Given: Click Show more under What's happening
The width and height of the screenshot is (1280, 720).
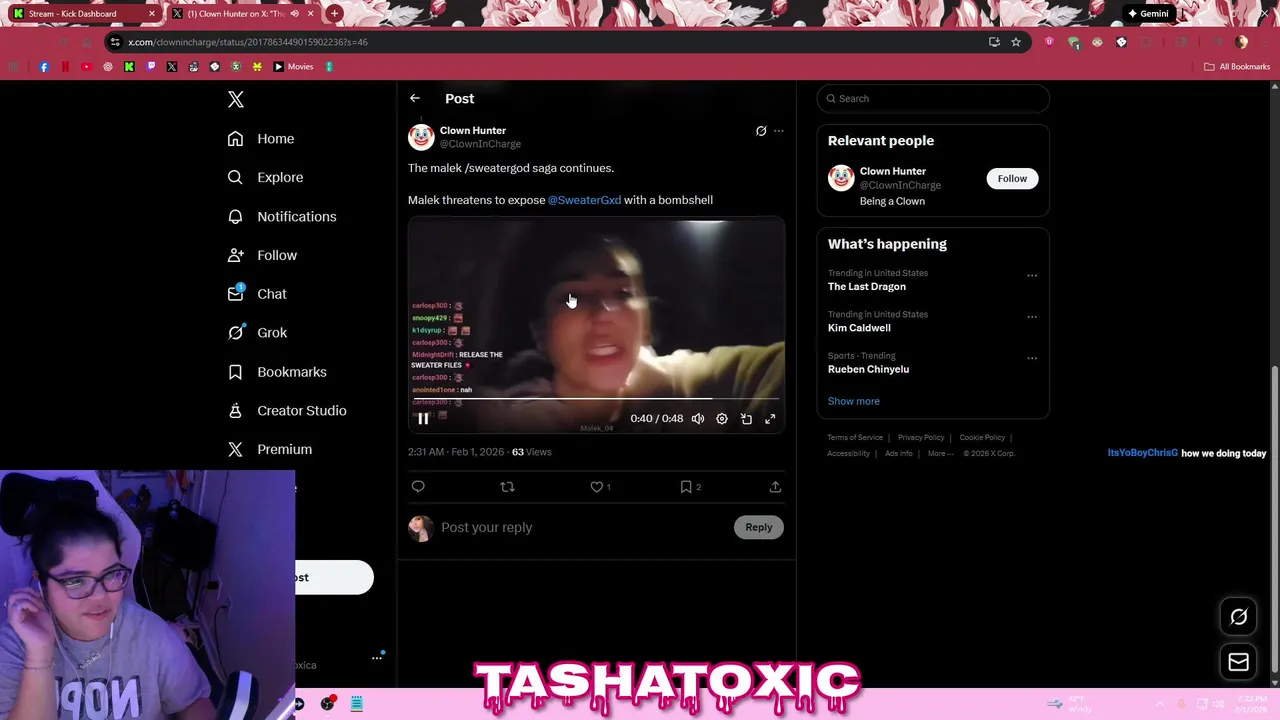Looking at the screenshot, I should (853, 401).
